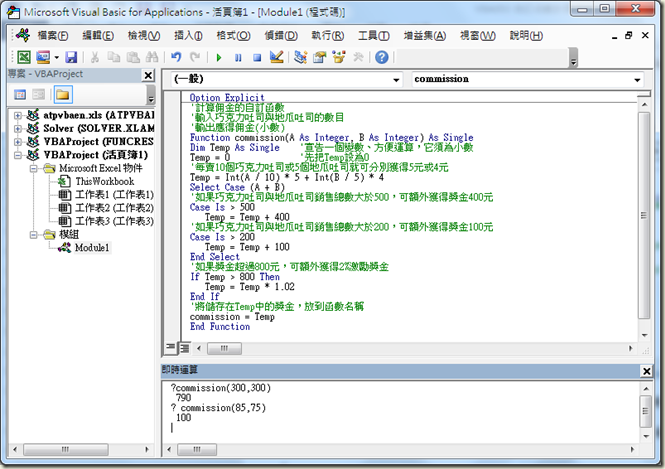Close the 即時運算 immediate window

click(x=646, y=371)
